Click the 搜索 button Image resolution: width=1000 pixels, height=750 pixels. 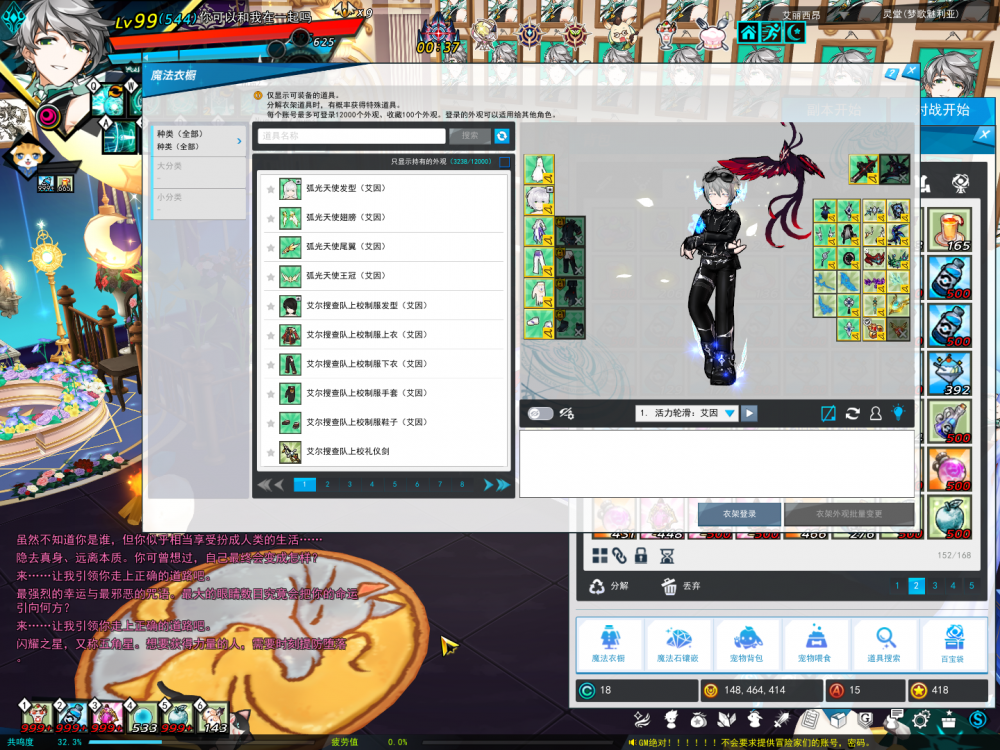tap(470, 136)
